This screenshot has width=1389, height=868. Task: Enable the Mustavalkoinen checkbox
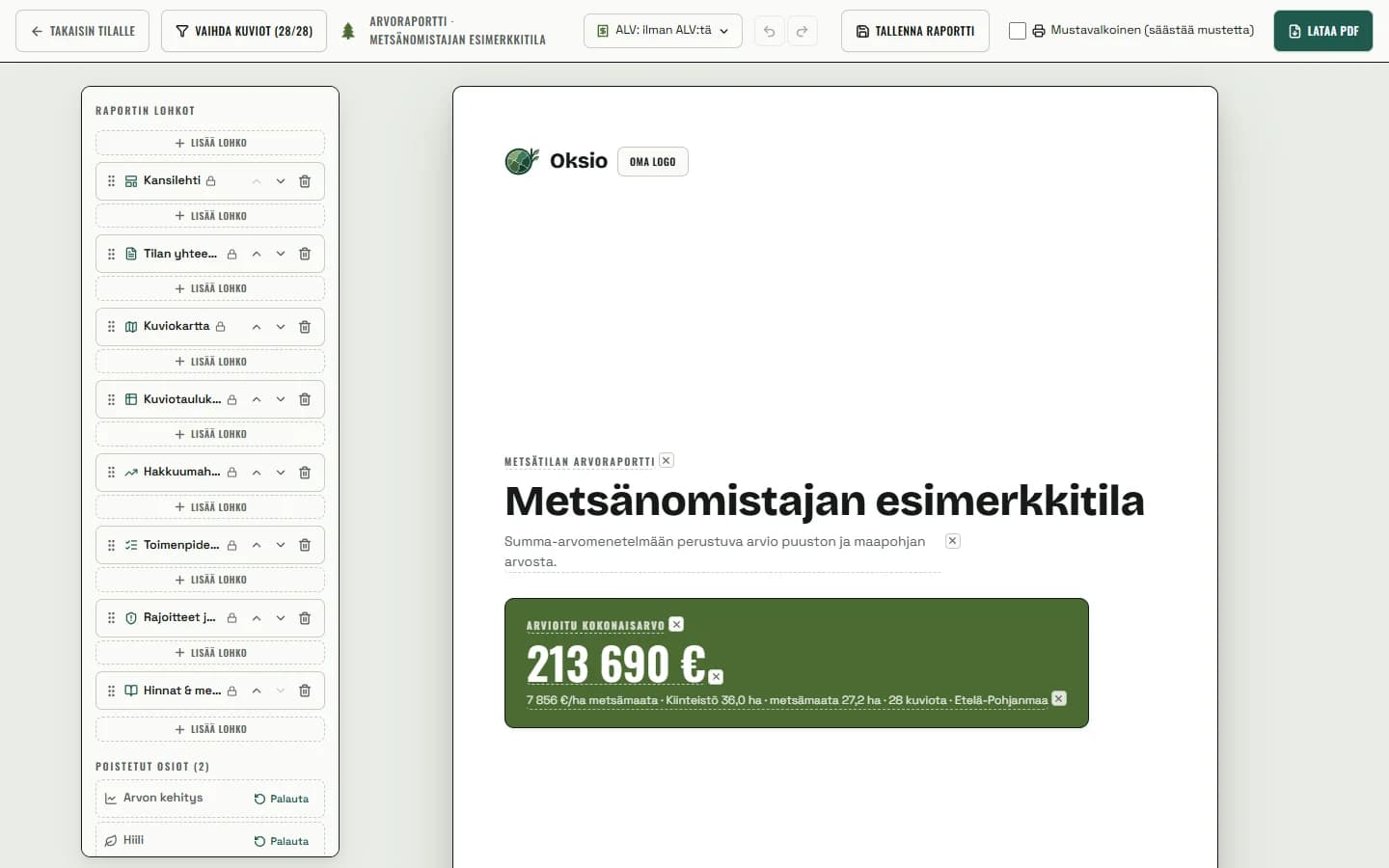coord(1018,31)
